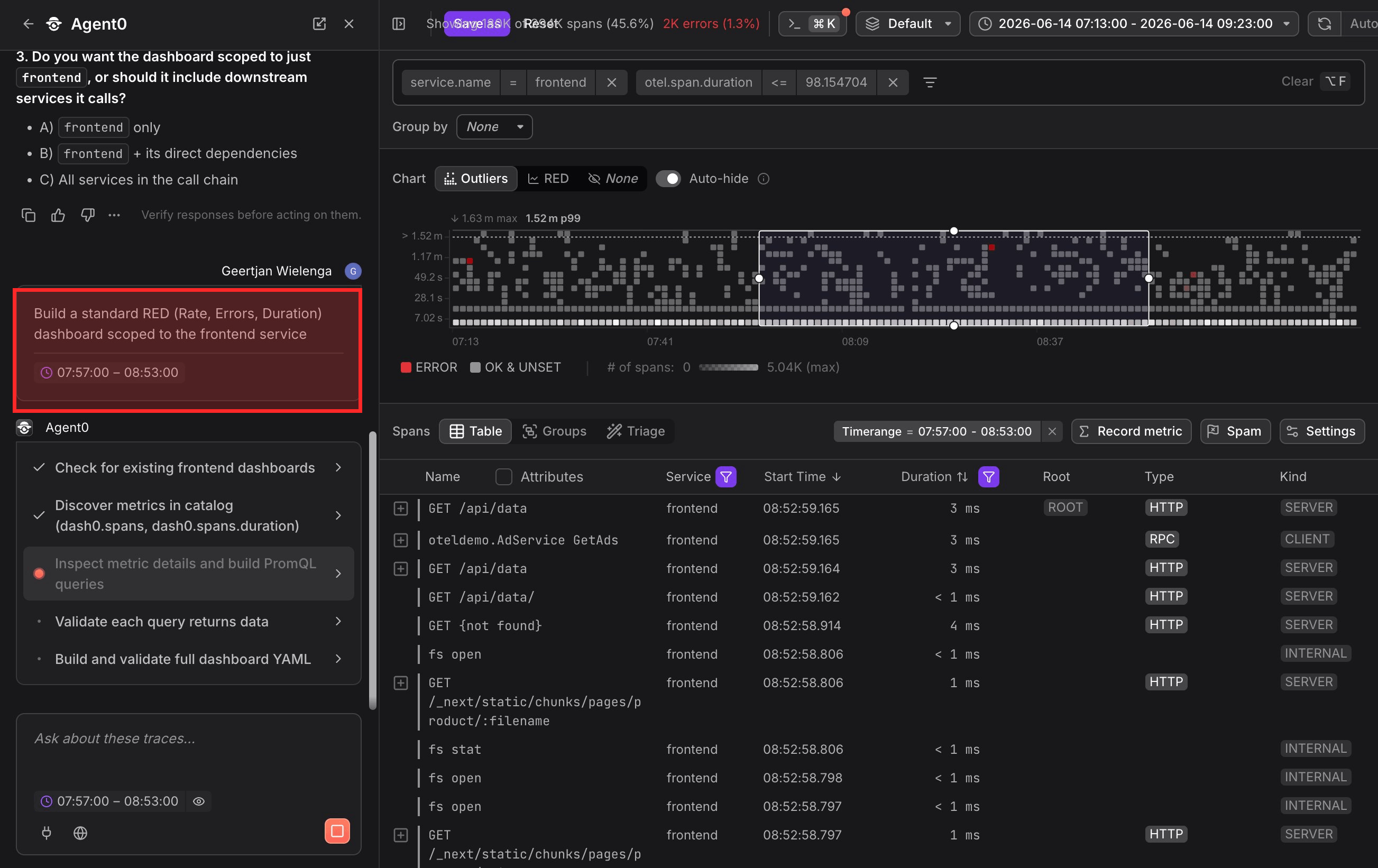Switch to Groups spans view
The image size is (1378, 868).
click(x=554, y=431)
